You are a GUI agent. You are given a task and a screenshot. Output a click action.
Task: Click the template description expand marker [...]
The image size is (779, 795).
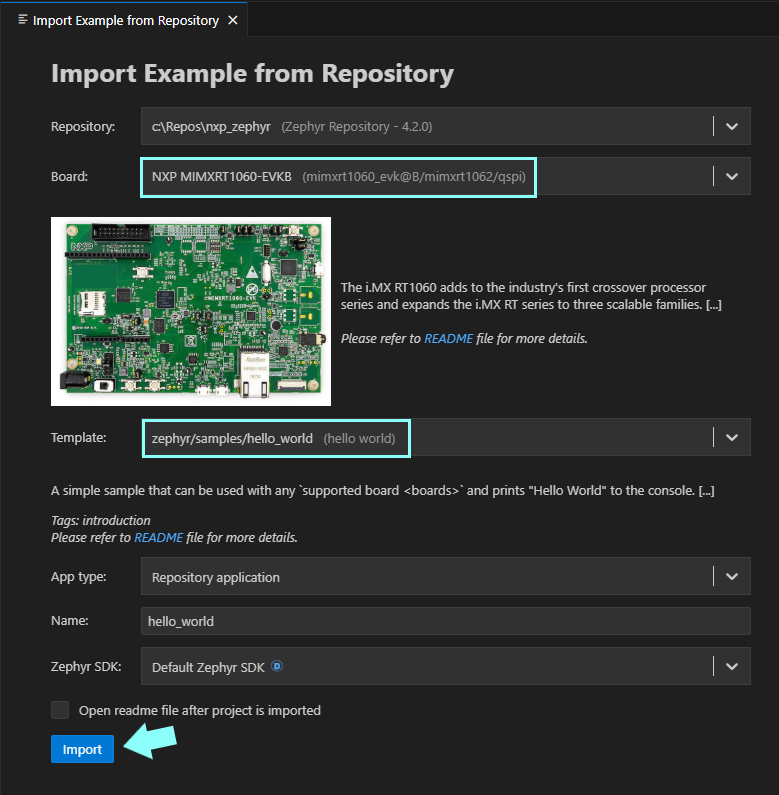[706, 491]
